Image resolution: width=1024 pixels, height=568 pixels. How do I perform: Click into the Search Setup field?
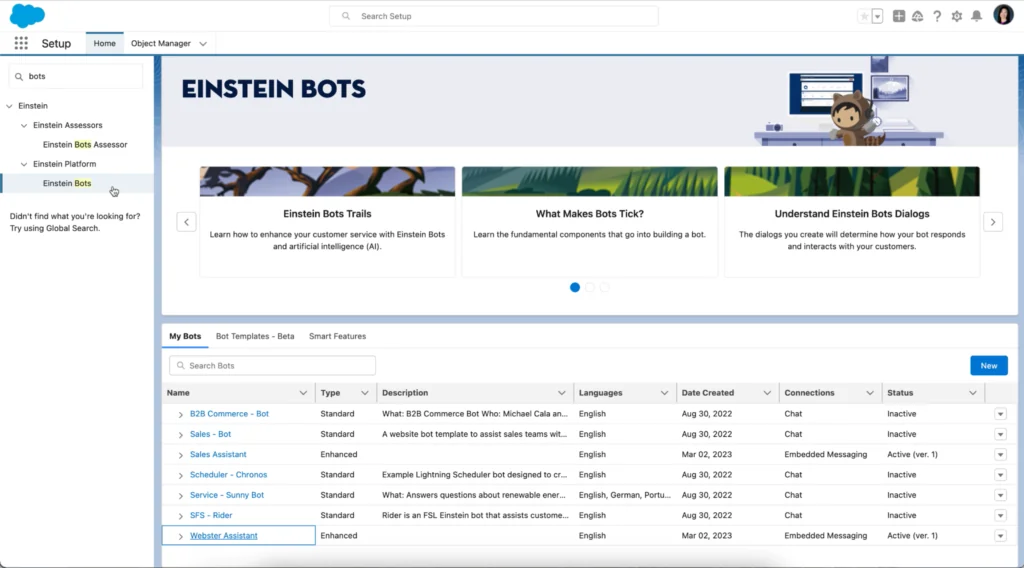pos(494,16)
